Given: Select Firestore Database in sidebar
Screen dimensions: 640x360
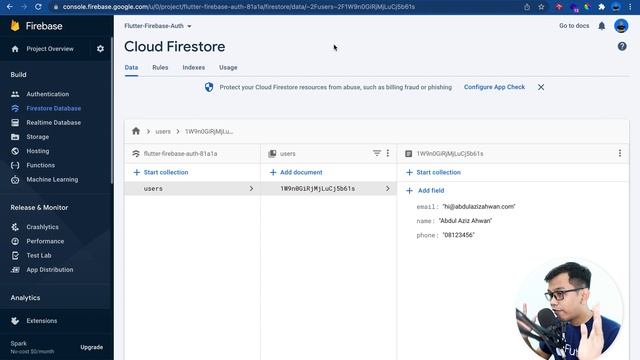Looking at the screenshot, I should 53,108.
